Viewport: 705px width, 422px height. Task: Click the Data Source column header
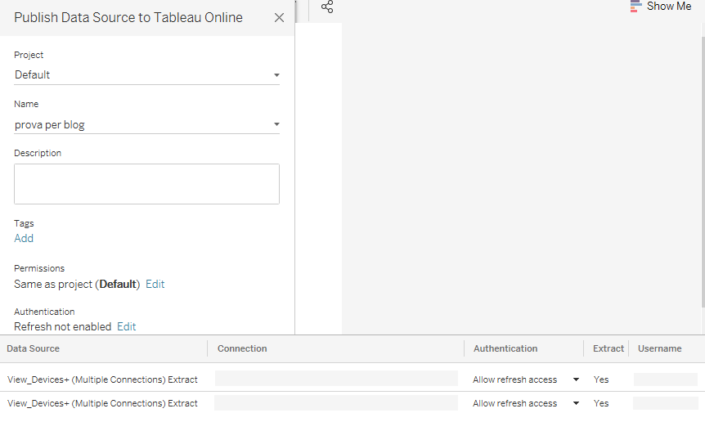click(34, 348)
